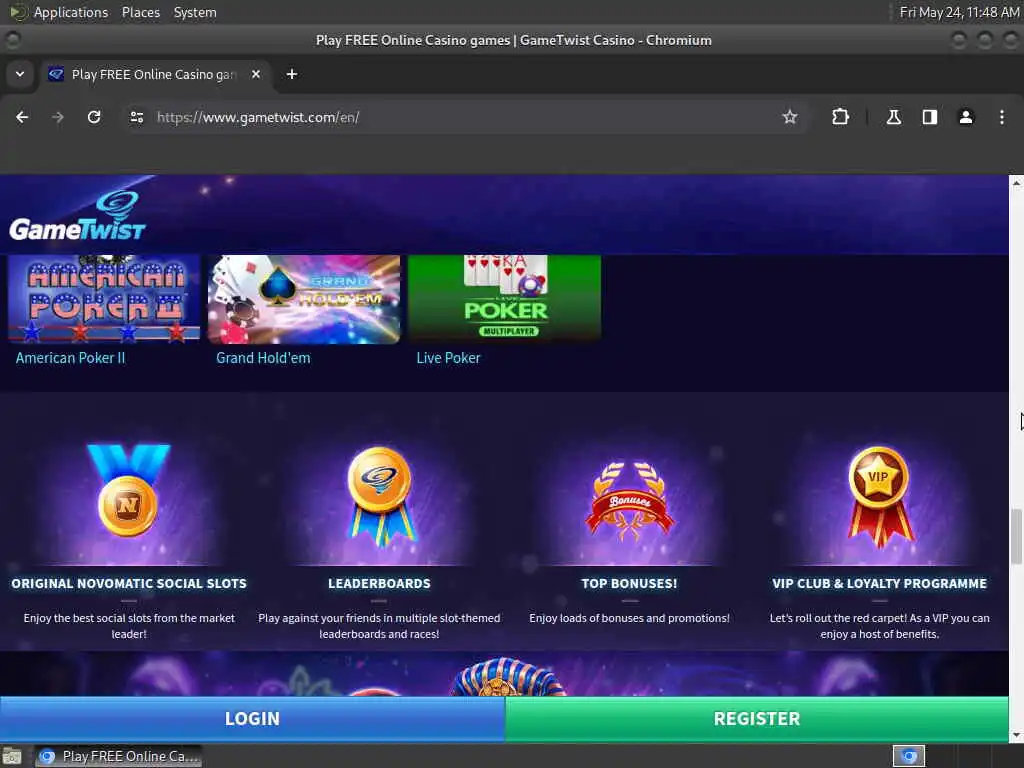Click scrollbar up arrow
1024x768 pixels.
click(x=1016, y=184)
